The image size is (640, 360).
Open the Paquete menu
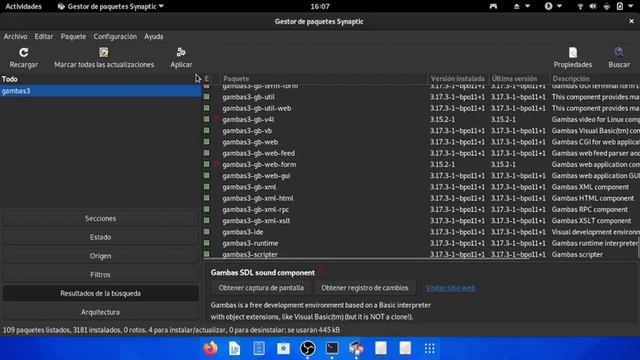[x=73, y=36]
